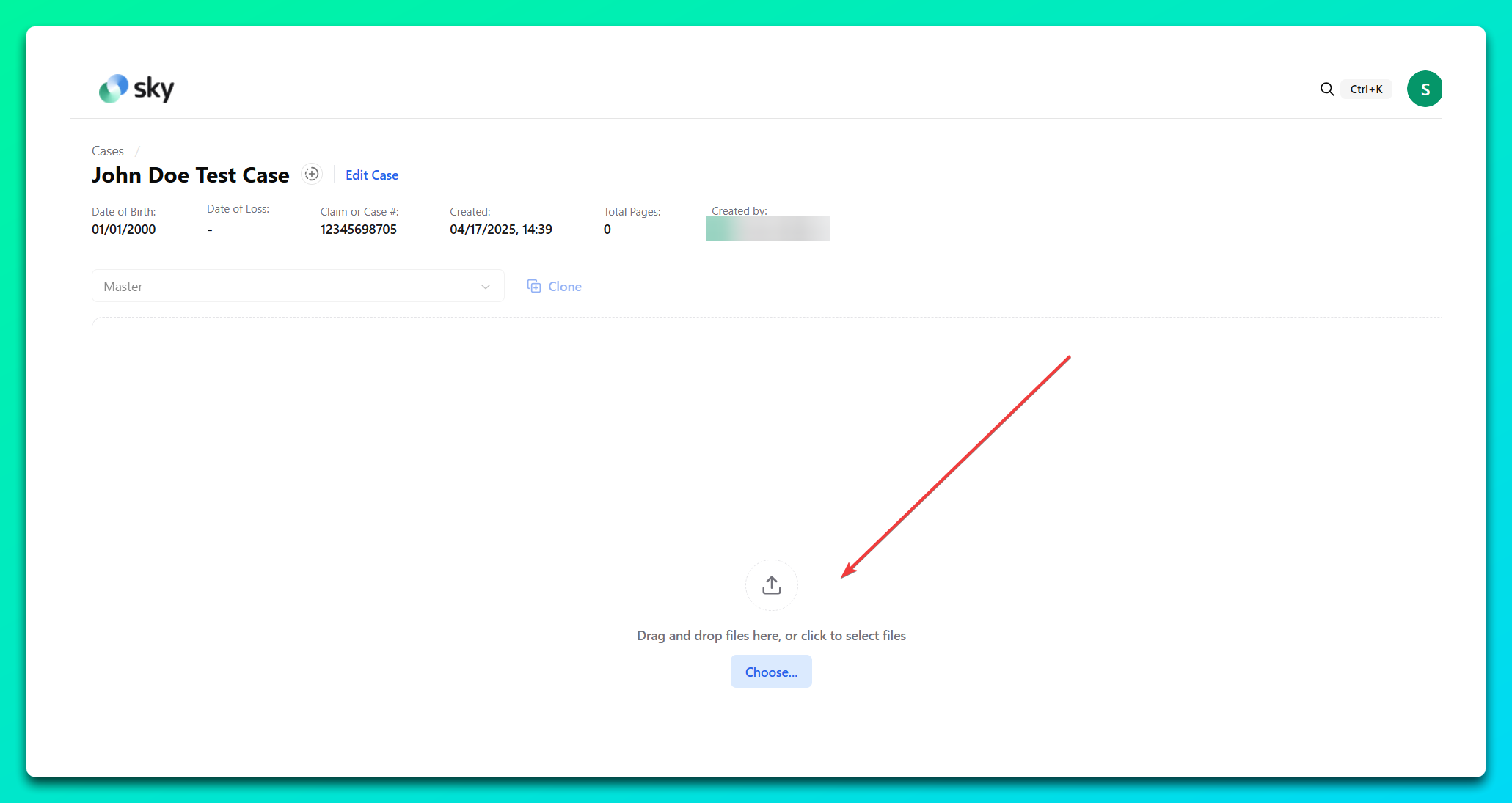This screenshot has height=803, width=1512.
Task: Click the claim number 12345698705
Action: pos(358,230)
